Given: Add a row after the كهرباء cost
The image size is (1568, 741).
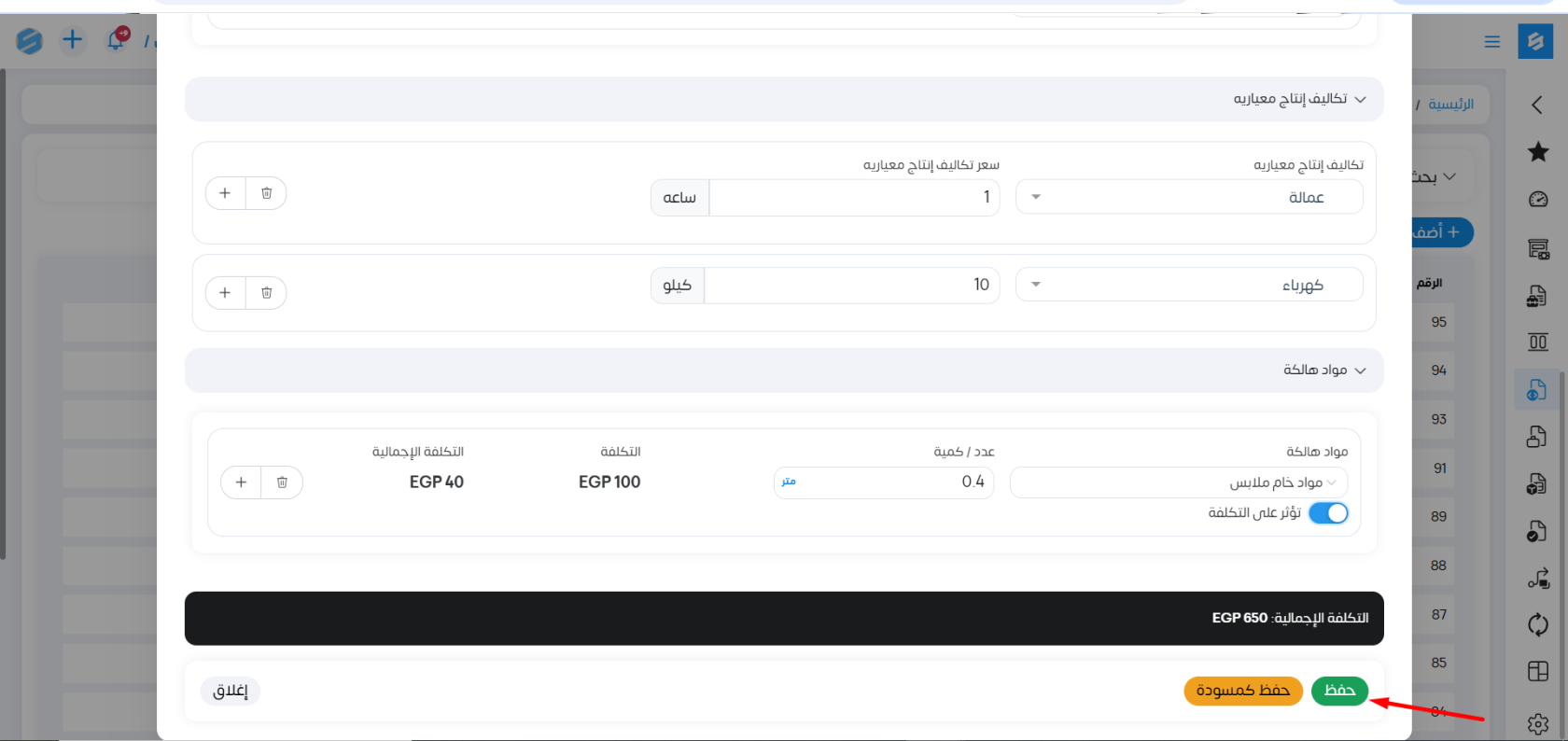Looking at the screenshot, I should pyautogui.click(x=225, y=293).
